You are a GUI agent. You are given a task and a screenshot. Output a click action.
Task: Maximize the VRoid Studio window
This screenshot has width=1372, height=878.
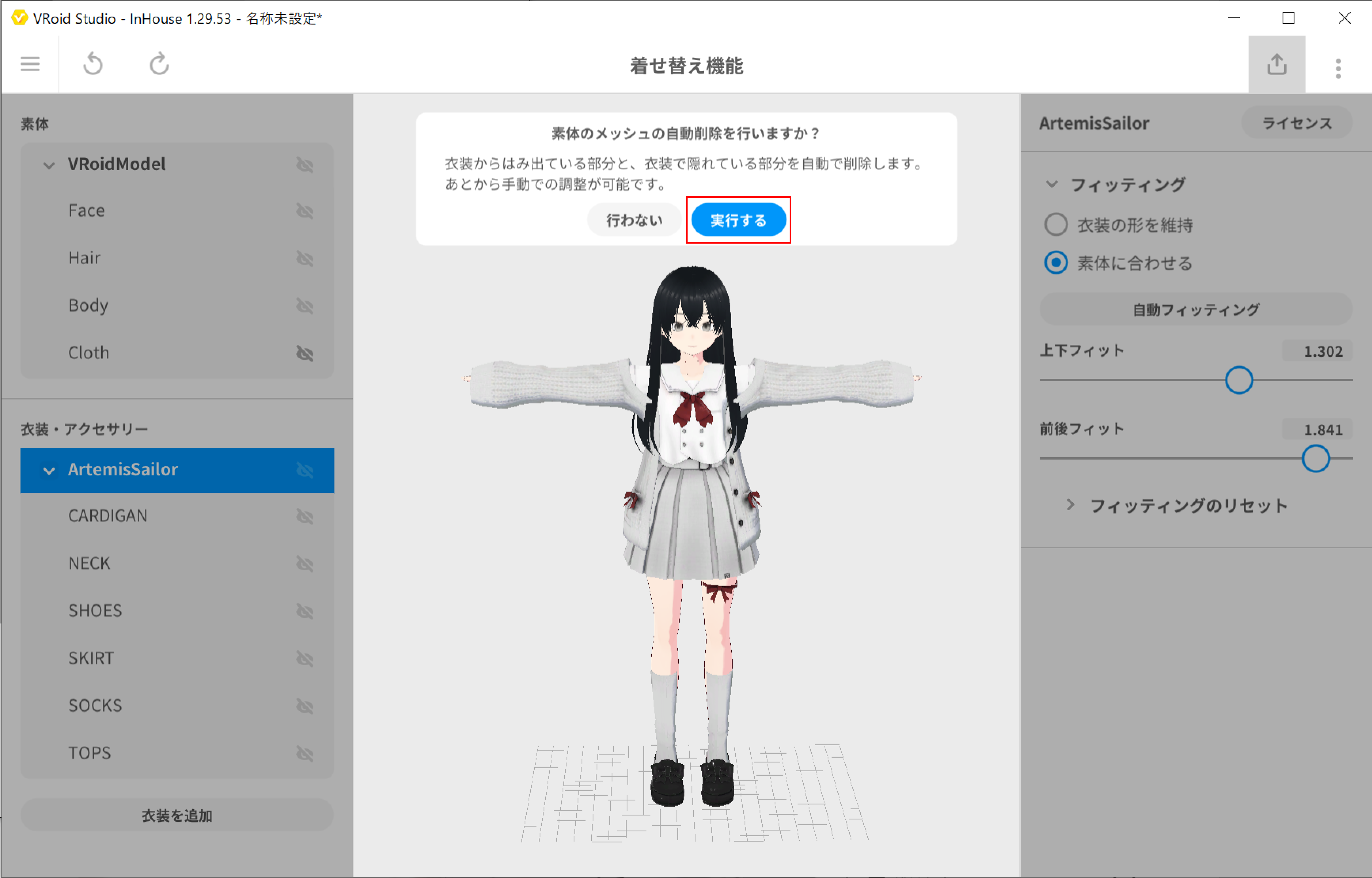(1288, 18)
